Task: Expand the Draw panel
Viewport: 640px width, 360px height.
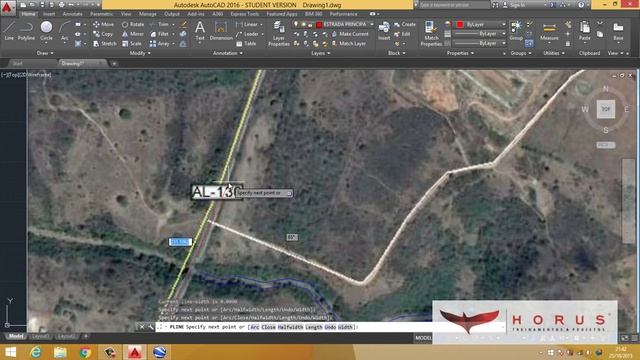Action: (x=45, y=53)
